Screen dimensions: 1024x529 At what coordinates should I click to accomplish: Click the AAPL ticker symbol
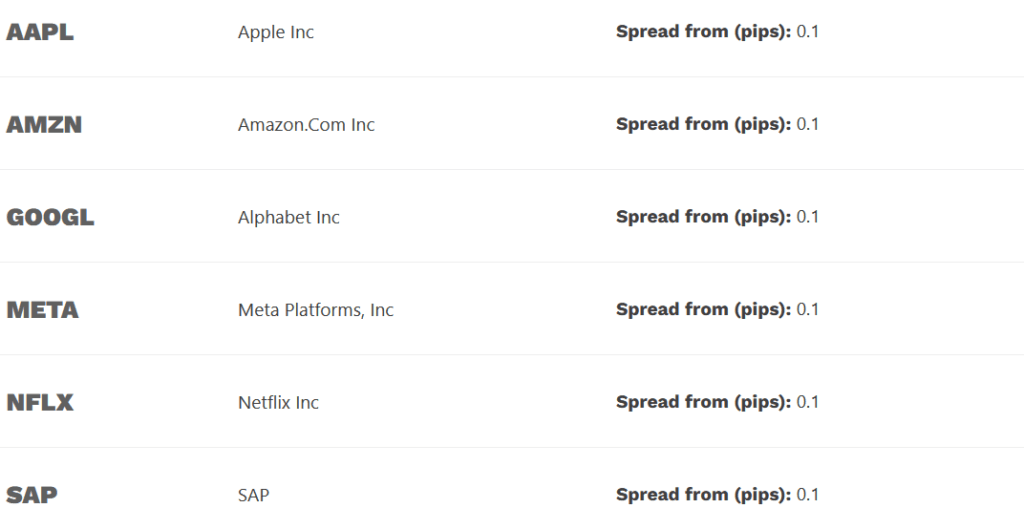[x=40, y=32]
